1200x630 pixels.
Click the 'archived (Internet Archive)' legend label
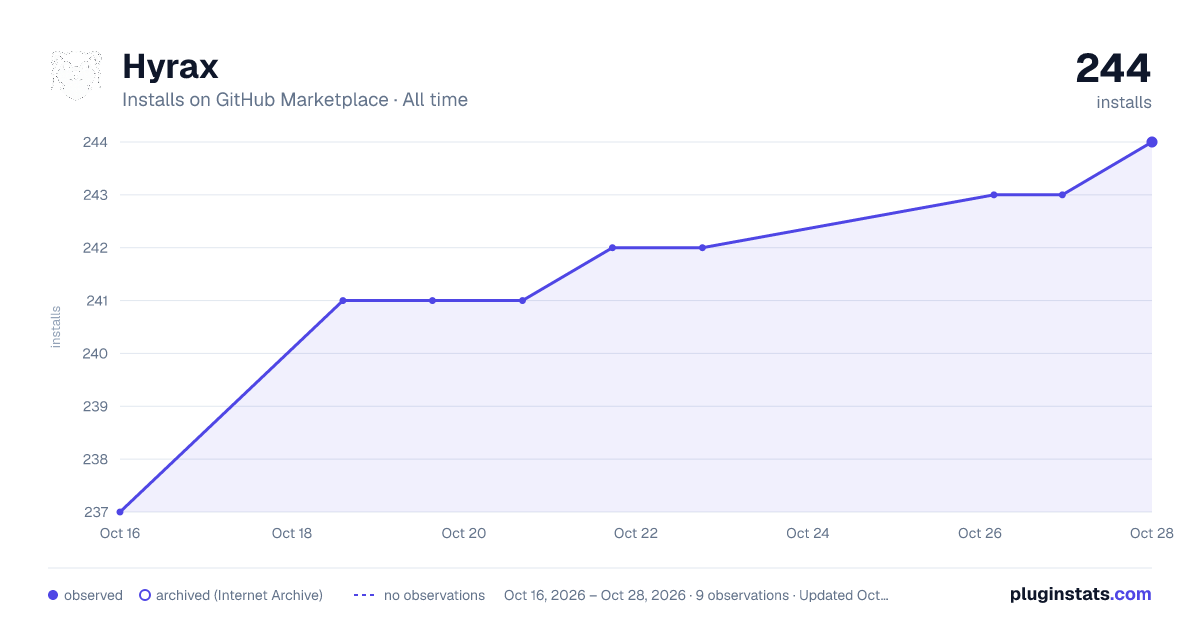[239, 595]
